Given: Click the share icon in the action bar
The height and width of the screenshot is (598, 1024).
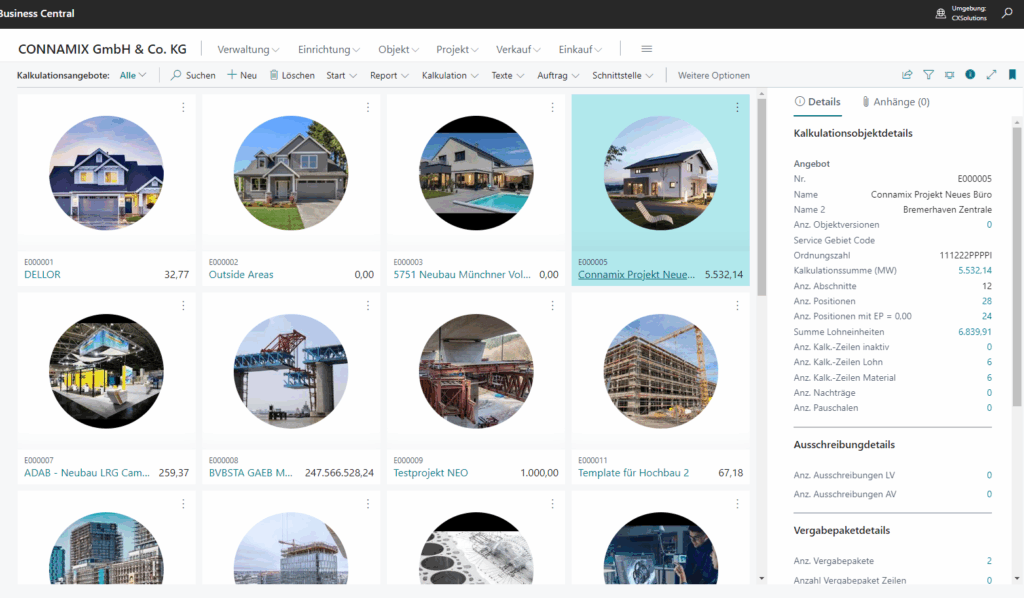Looking at the screenshot, I should (x=907, y=75).
